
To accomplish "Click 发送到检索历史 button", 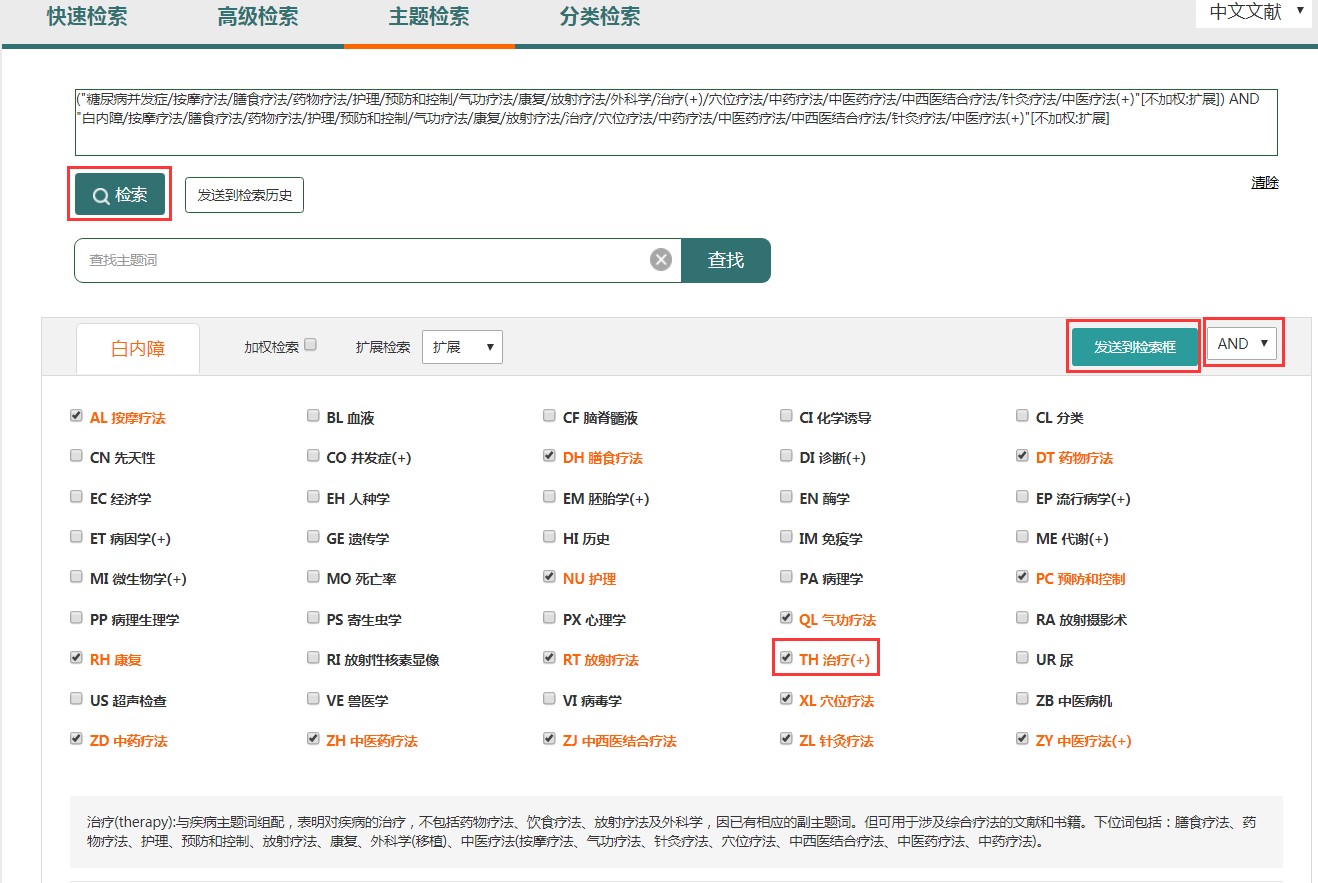I will (x=244, y=195).
